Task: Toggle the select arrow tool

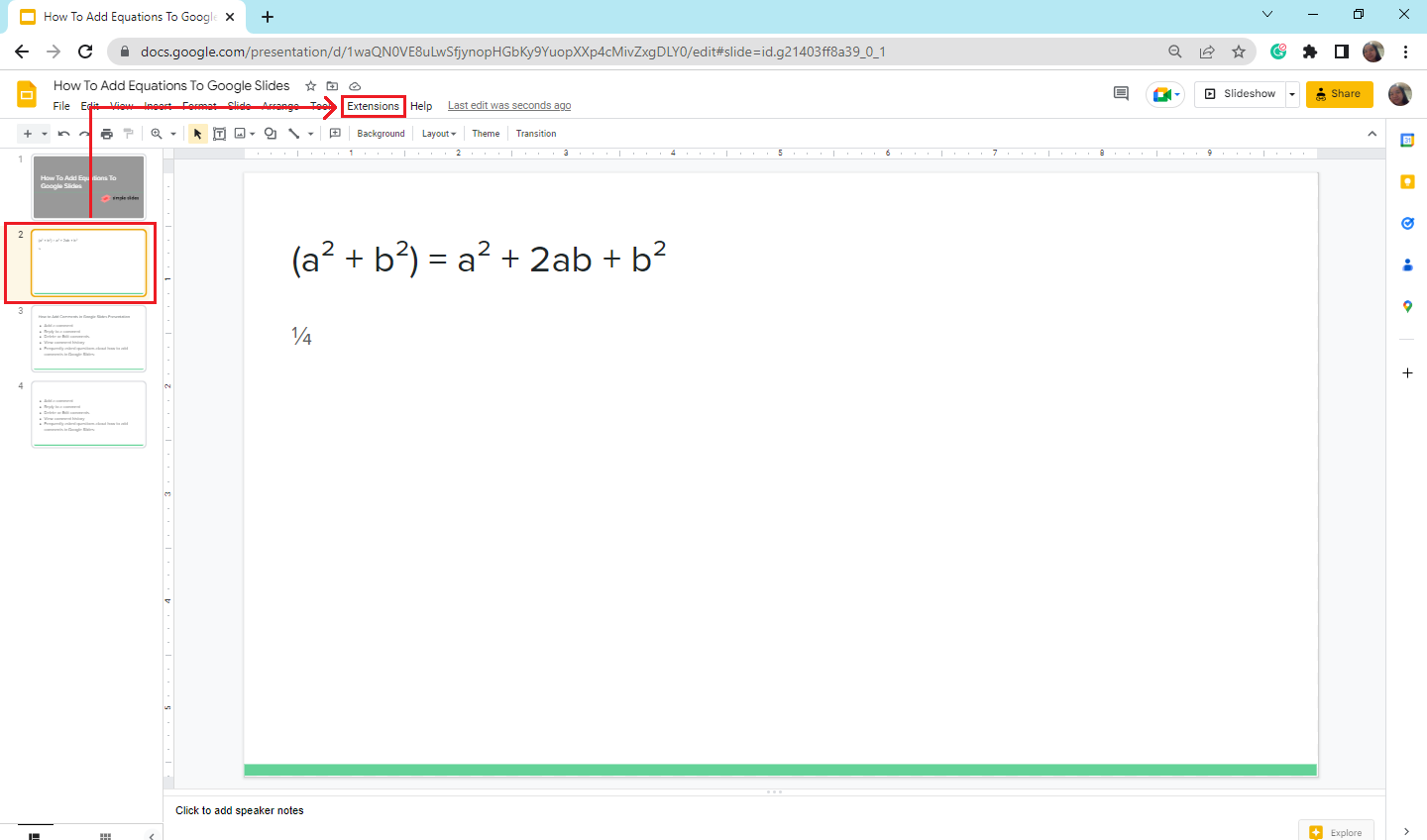Action: tap(197, 133)
